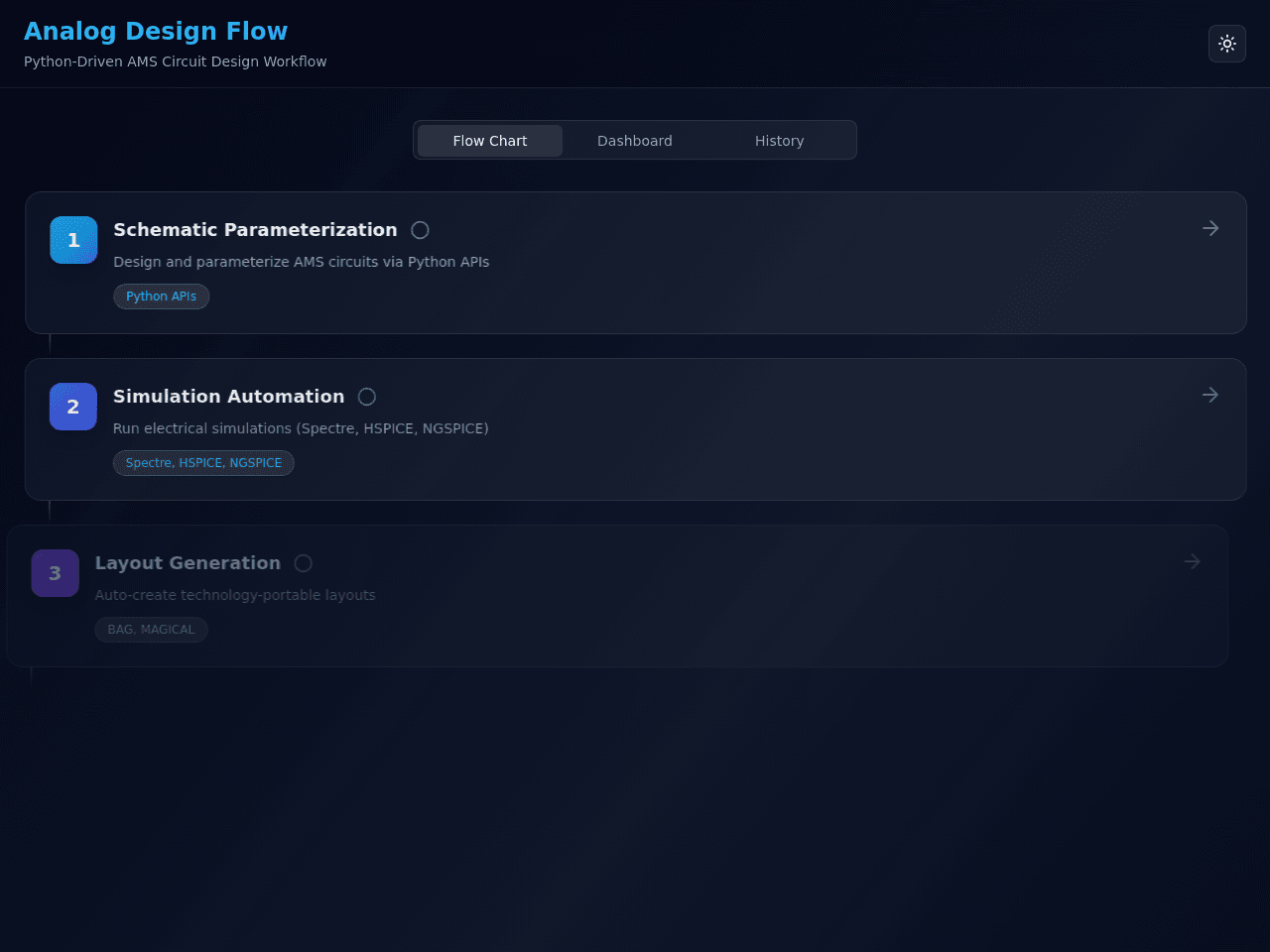1270x952 pixels.
Task: Click step 2 number badge
Action: pos(73,407)
